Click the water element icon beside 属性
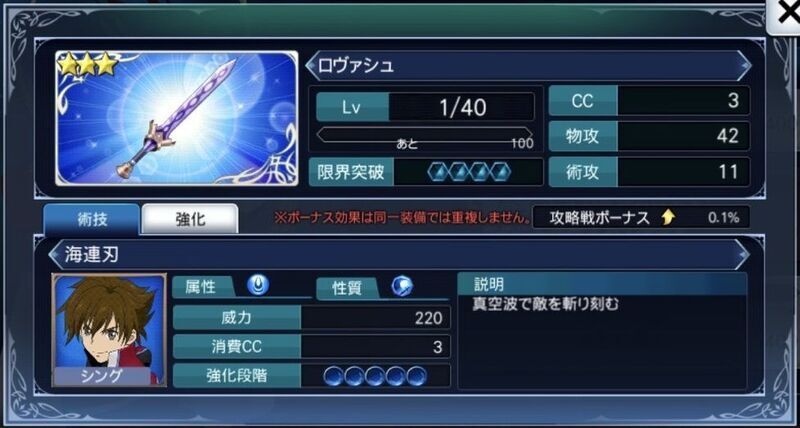Viewport: 800px width, 428px height. (258, 285)
